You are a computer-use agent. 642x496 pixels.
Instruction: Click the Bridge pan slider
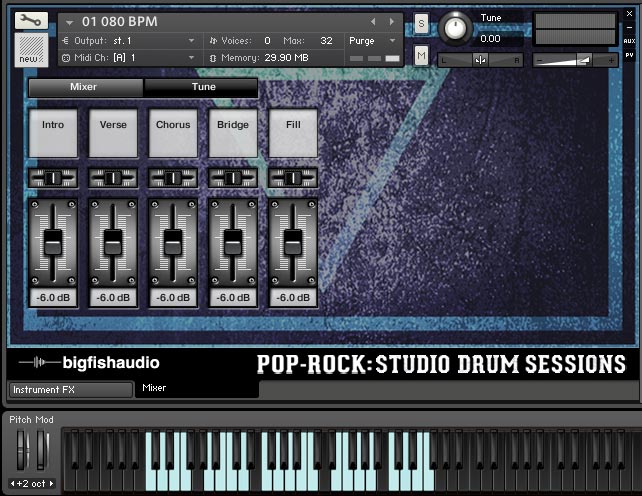(x=233, y=178)
